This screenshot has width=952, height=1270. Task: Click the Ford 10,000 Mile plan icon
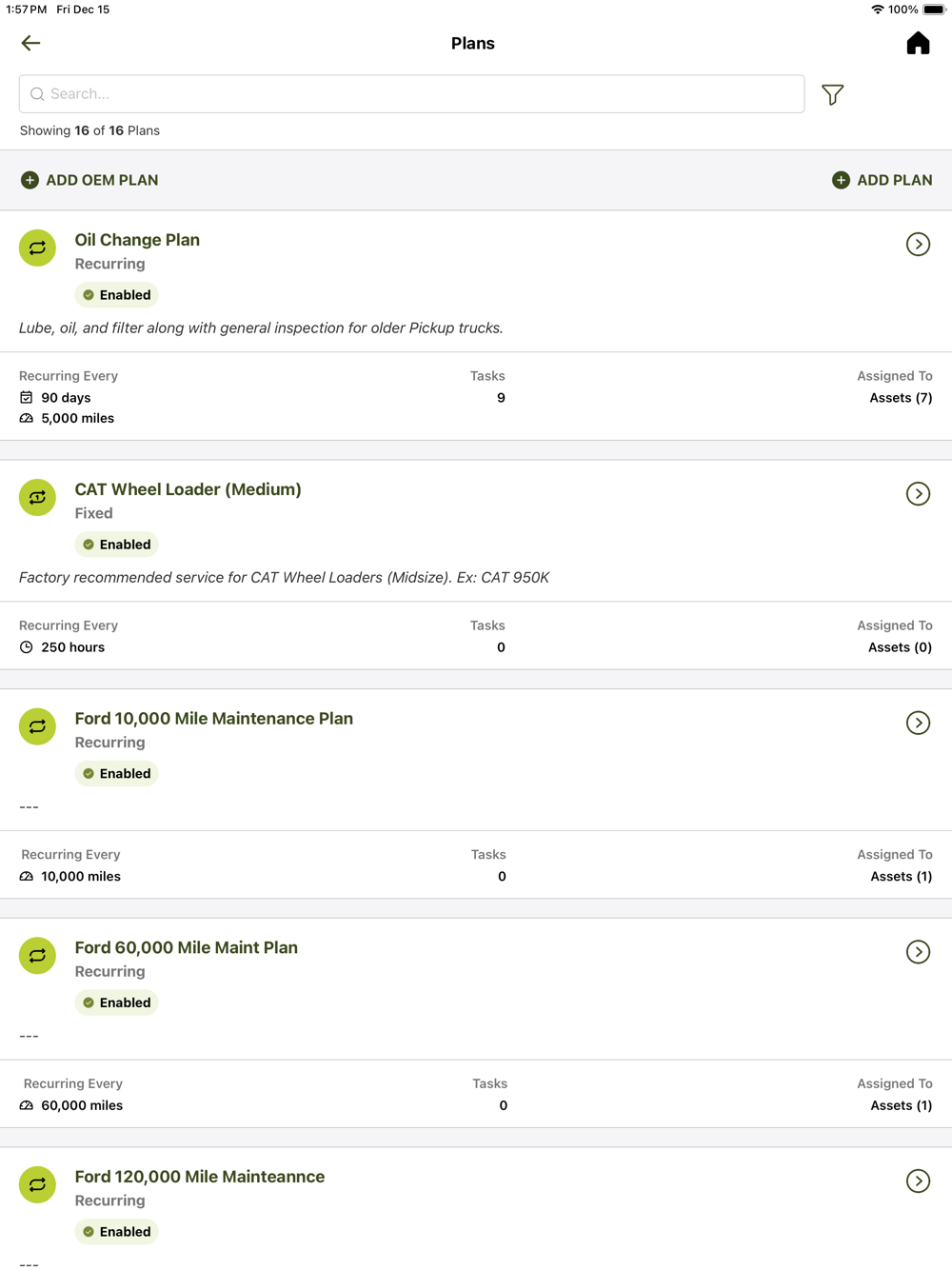pos(37,726)
